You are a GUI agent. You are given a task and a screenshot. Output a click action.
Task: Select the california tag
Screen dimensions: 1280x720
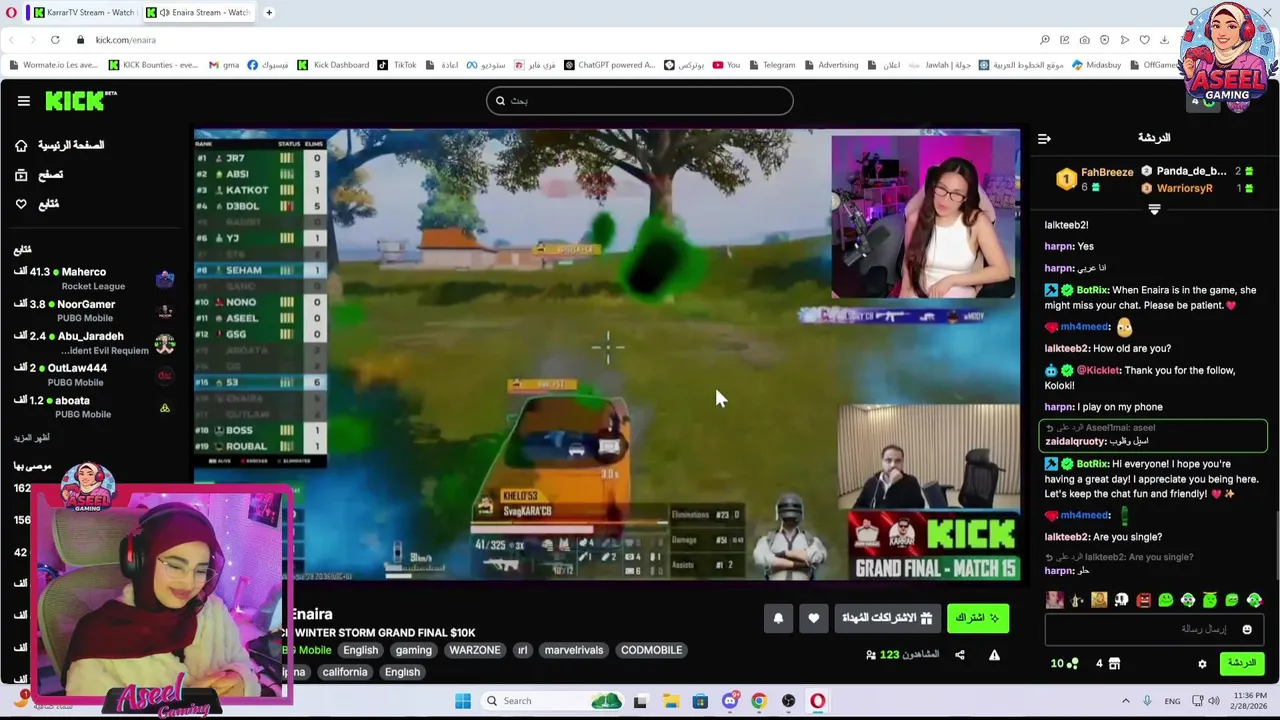coord(345,672)
